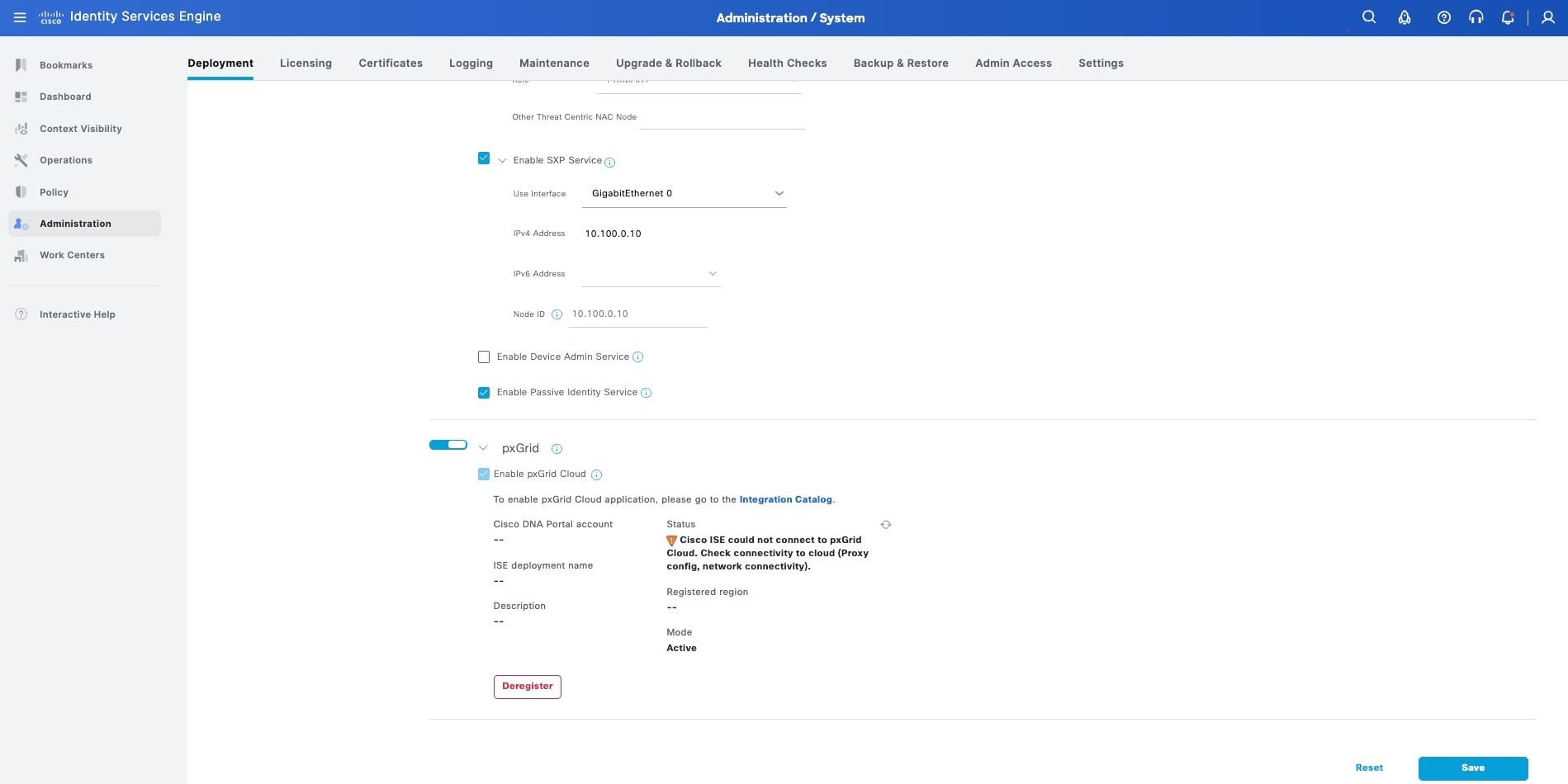The width and height of the screenshot is (1568, 784).
Task: Open the headset support icon
Action: tap(1476, 17)
